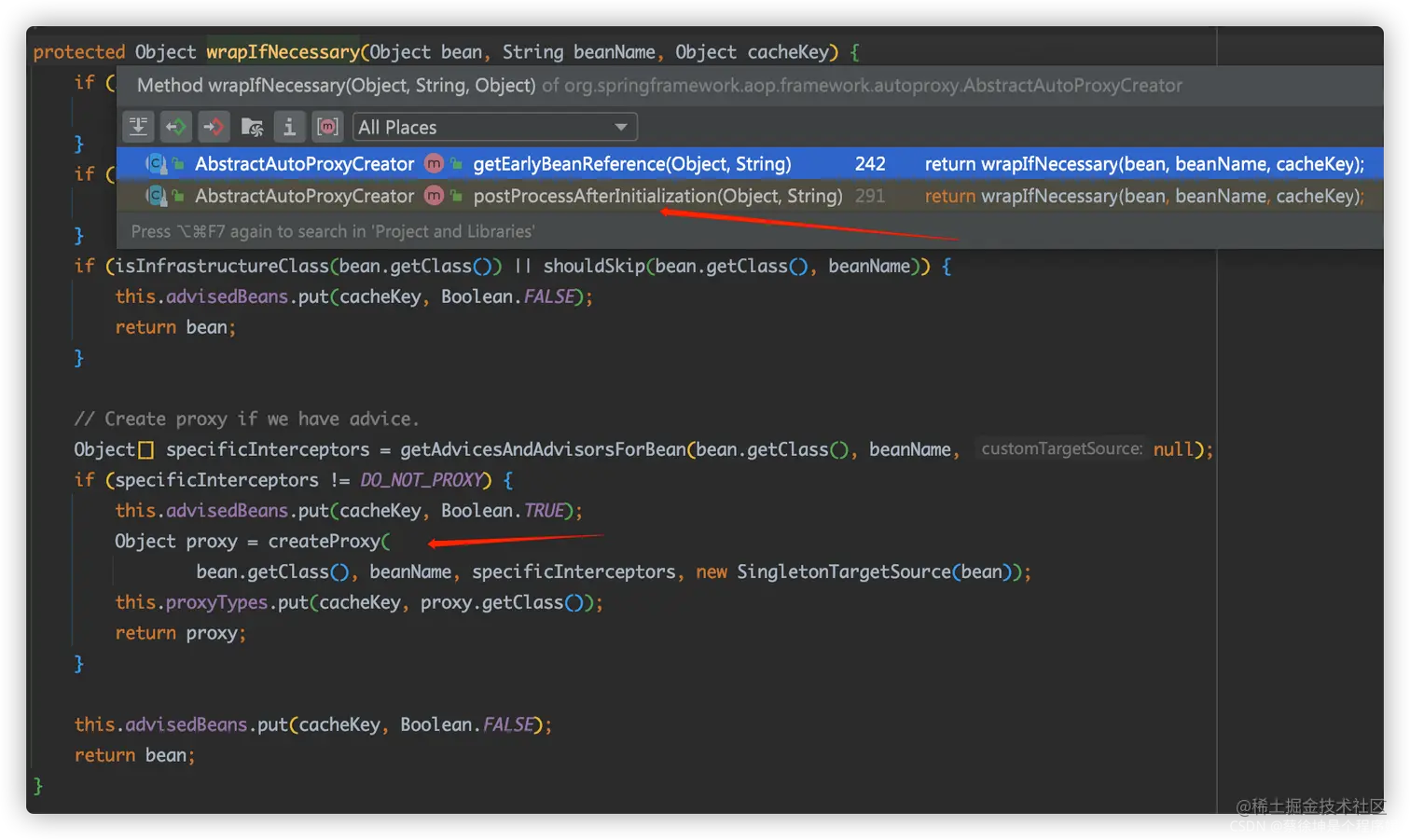Click the 'protected' keyword in the method signature

[x=78, y=52]
